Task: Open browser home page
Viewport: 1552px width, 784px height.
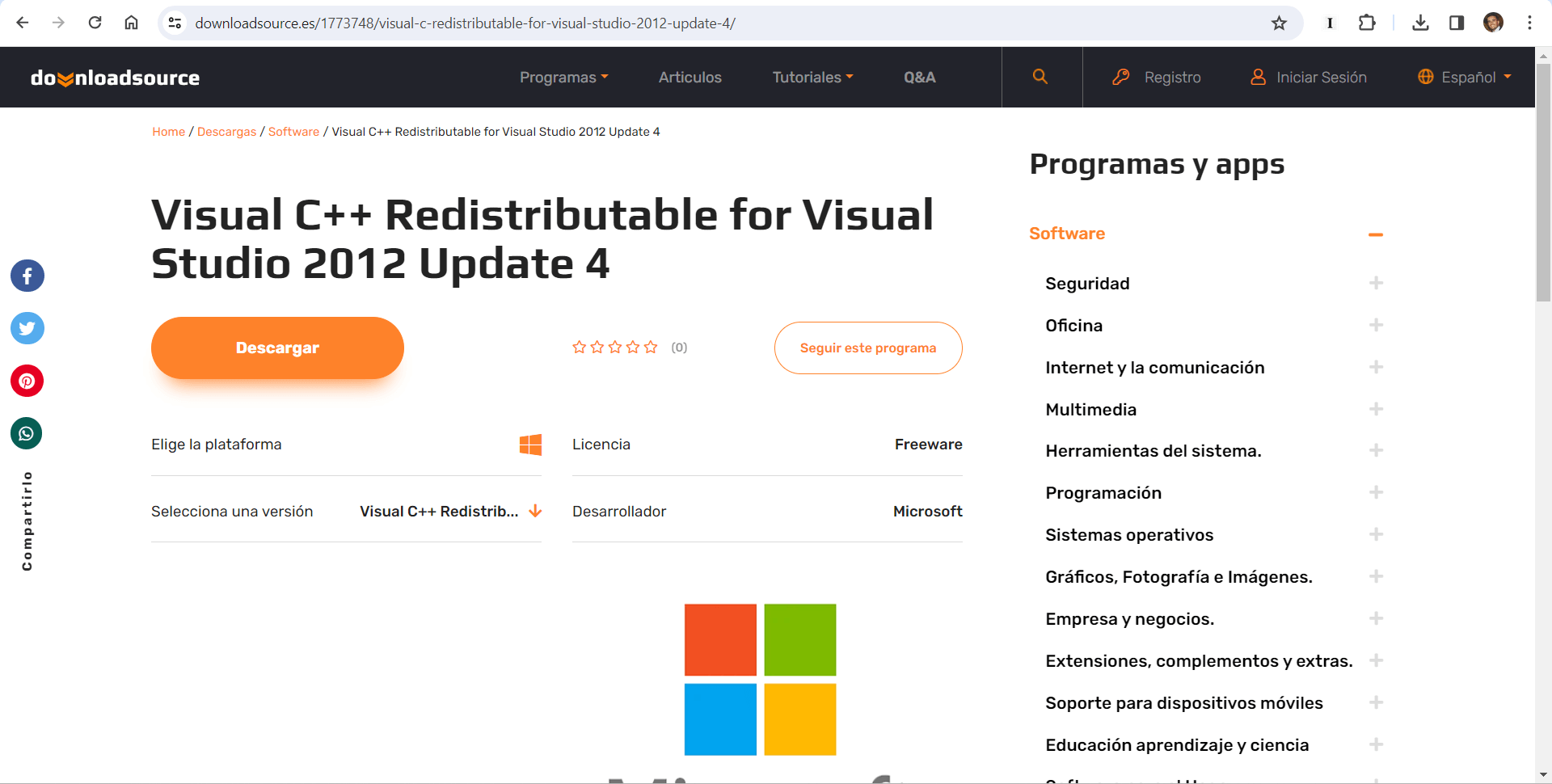Action: (x=131, y=23)
